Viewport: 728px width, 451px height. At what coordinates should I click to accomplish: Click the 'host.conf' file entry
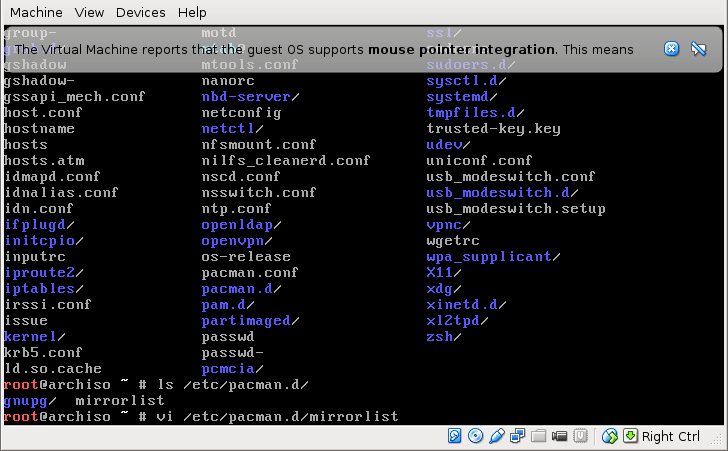coord(43,113)
